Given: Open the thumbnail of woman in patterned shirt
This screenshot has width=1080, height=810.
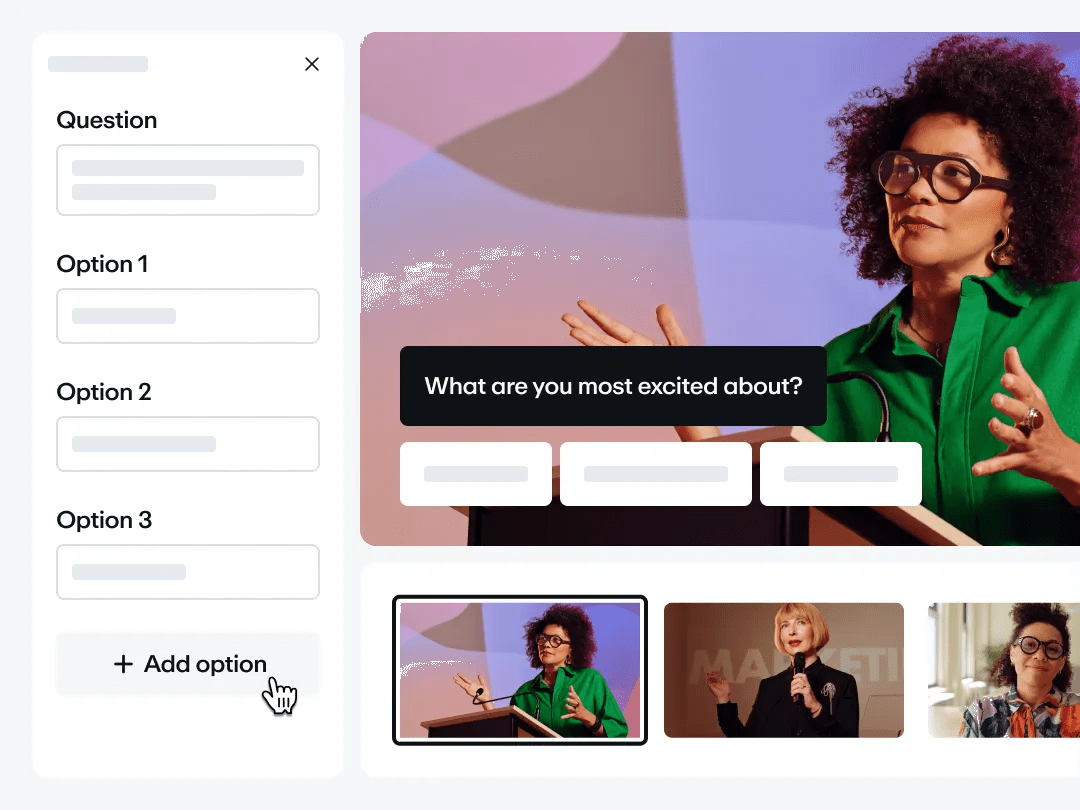Looking at the screenshot, I should coord(1004,670).
